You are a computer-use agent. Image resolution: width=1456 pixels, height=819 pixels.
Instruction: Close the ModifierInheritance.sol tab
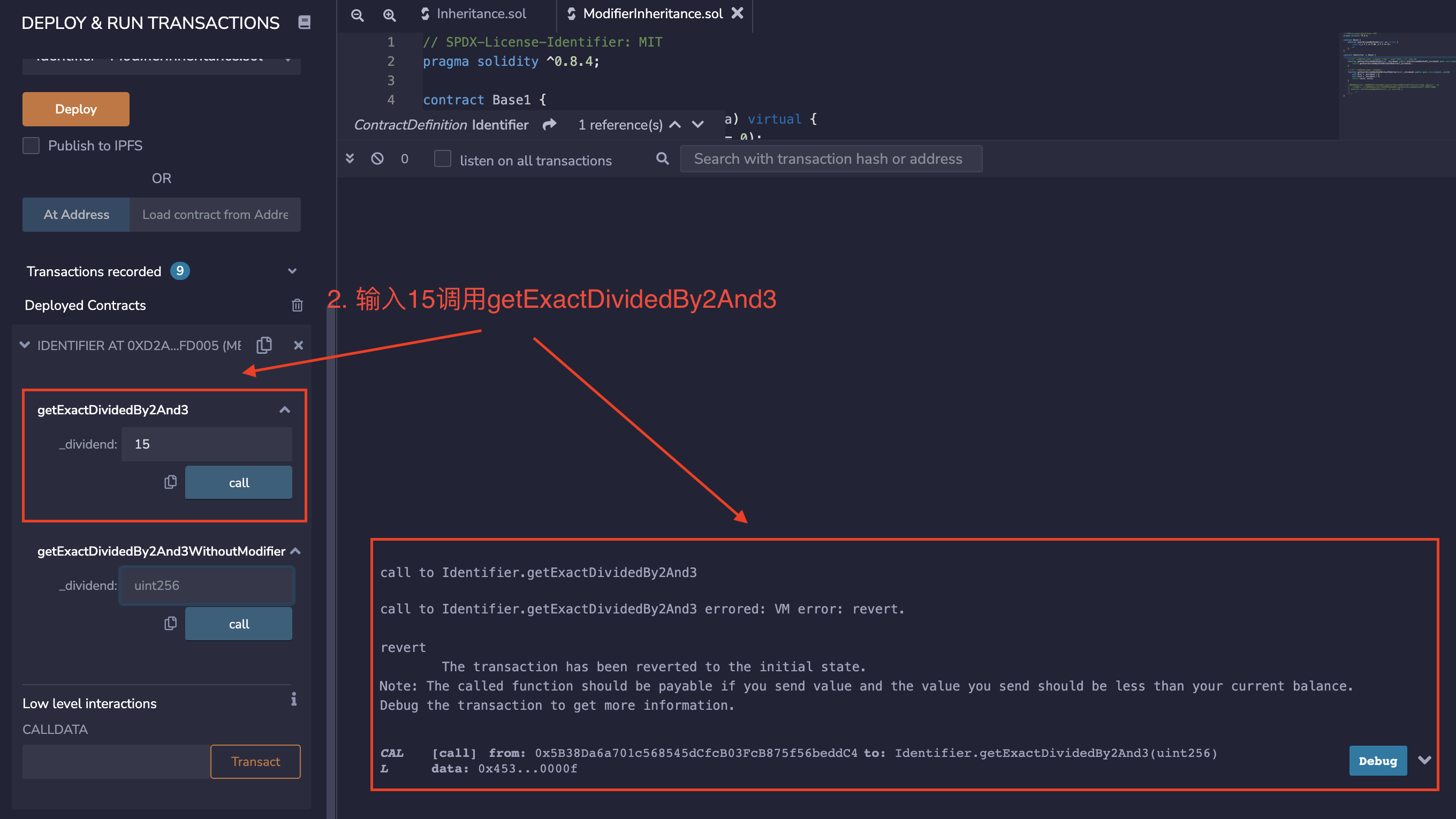737,13
